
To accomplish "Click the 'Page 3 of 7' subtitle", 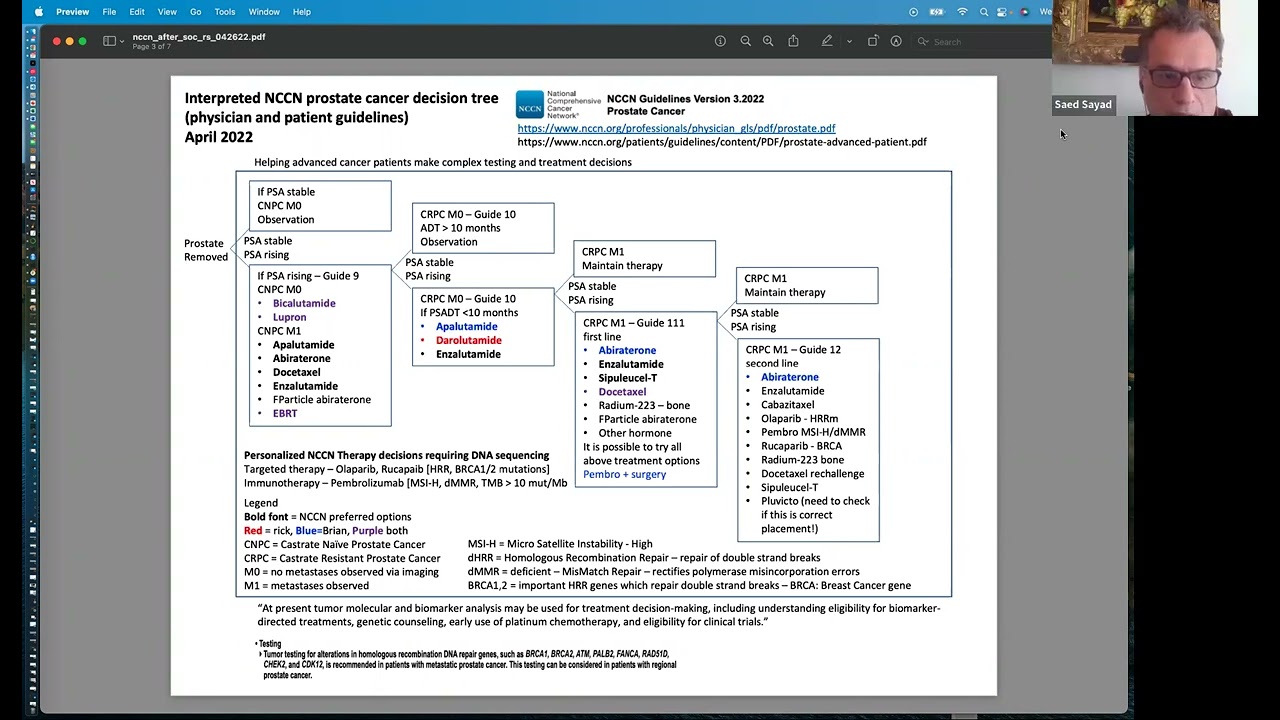I will pyautogui.click(x=152, y=47).
